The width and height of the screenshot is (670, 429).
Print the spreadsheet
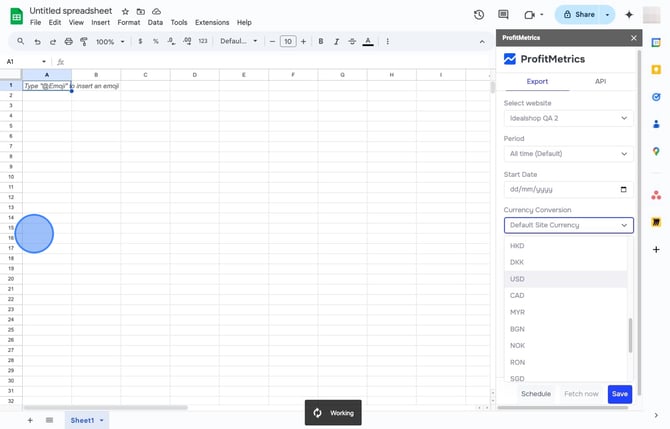coord(68,41)
